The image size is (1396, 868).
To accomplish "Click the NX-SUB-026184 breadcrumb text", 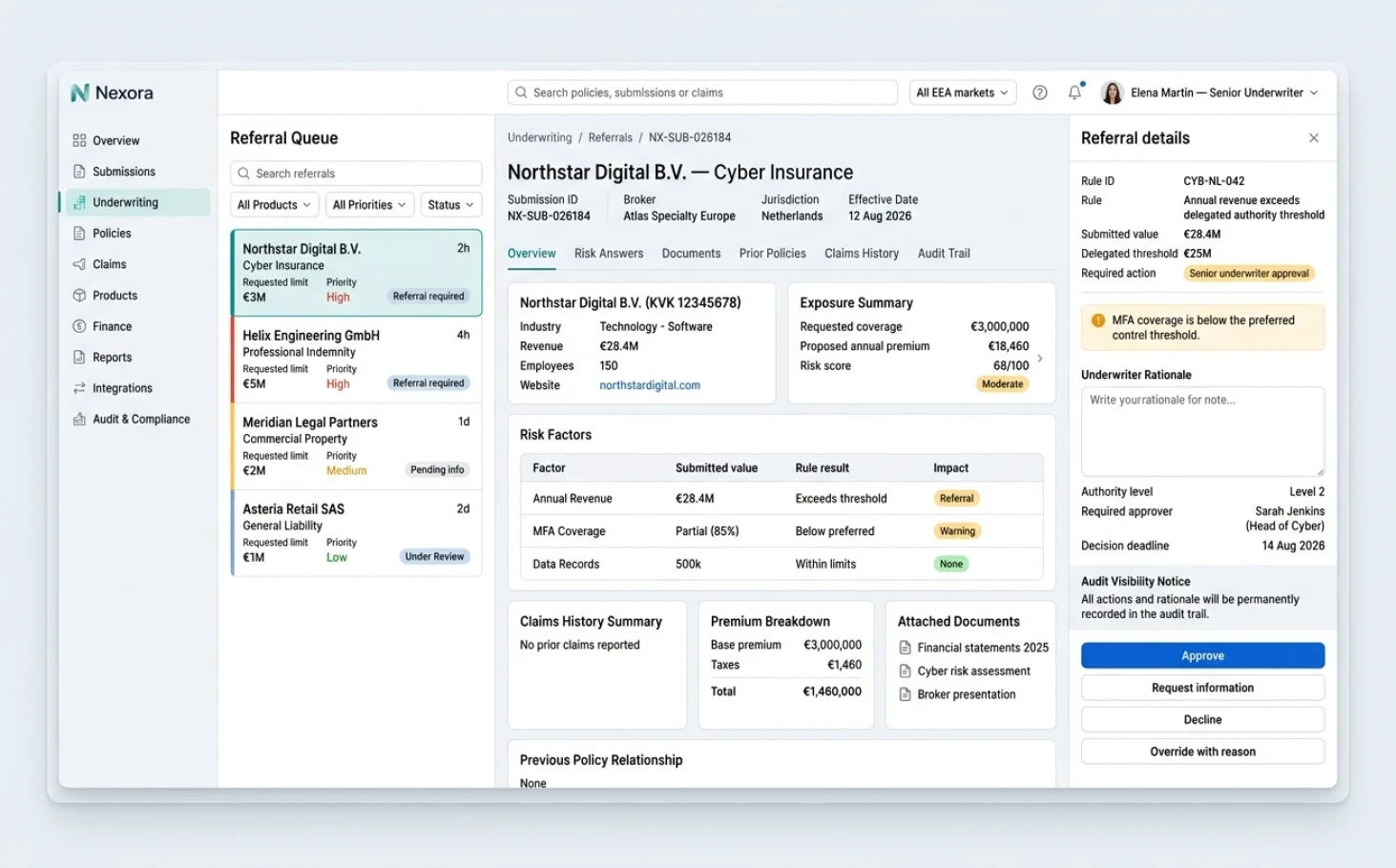I will click(690, 137).
